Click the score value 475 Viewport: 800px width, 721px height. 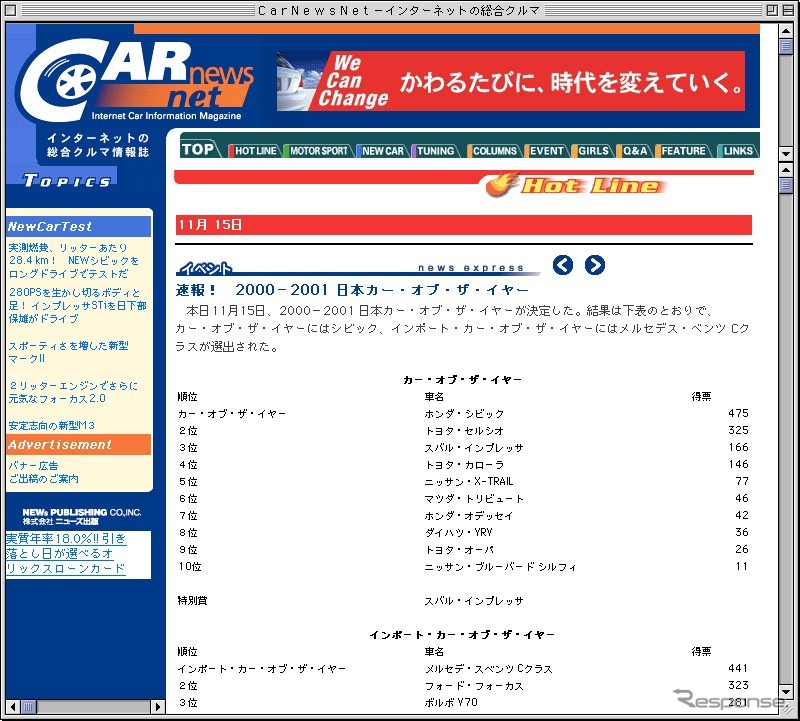[738, 413]
